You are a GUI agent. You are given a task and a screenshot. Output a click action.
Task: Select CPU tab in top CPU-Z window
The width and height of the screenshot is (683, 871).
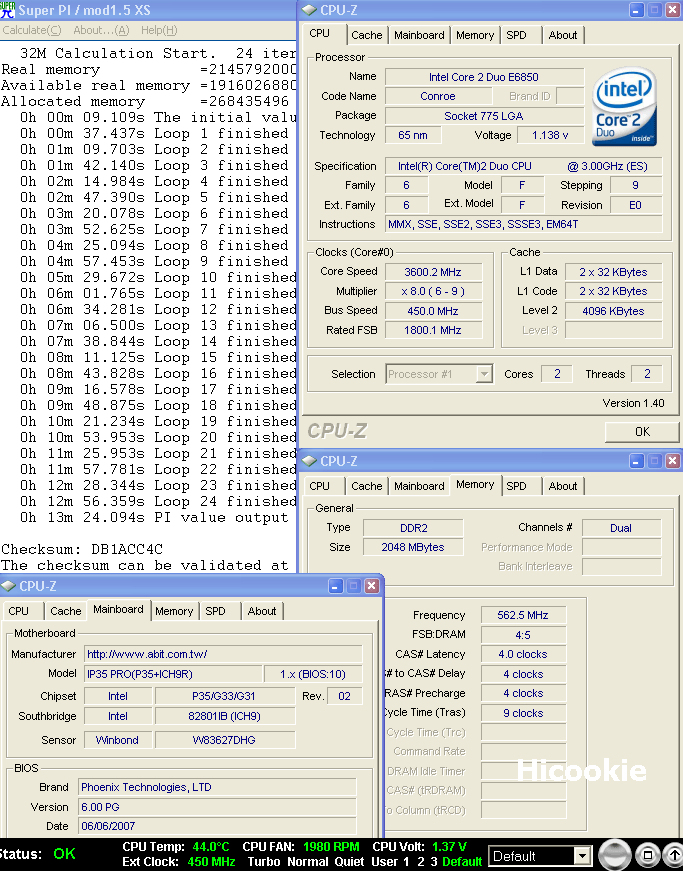pos(319,33)
